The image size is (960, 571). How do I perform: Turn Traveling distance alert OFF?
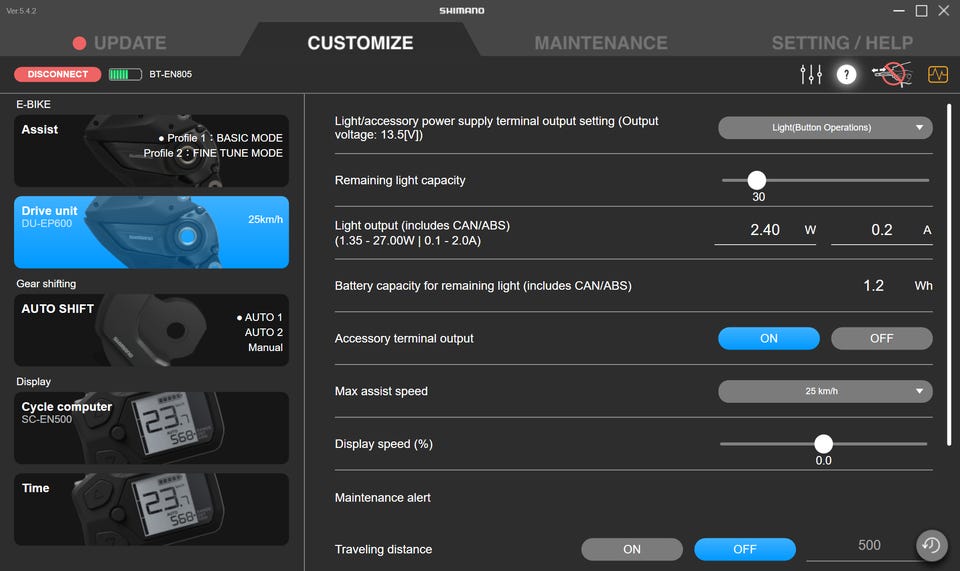pyautogui.click(x=744, y=550)
